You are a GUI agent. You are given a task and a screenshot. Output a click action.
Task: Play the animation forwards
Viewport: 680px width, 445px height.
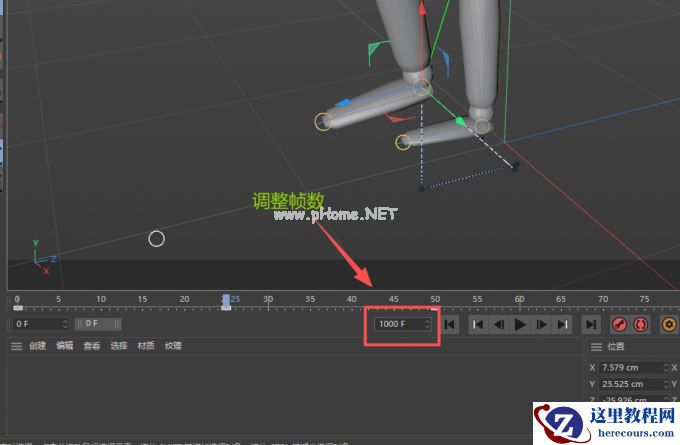click(520, 324)
